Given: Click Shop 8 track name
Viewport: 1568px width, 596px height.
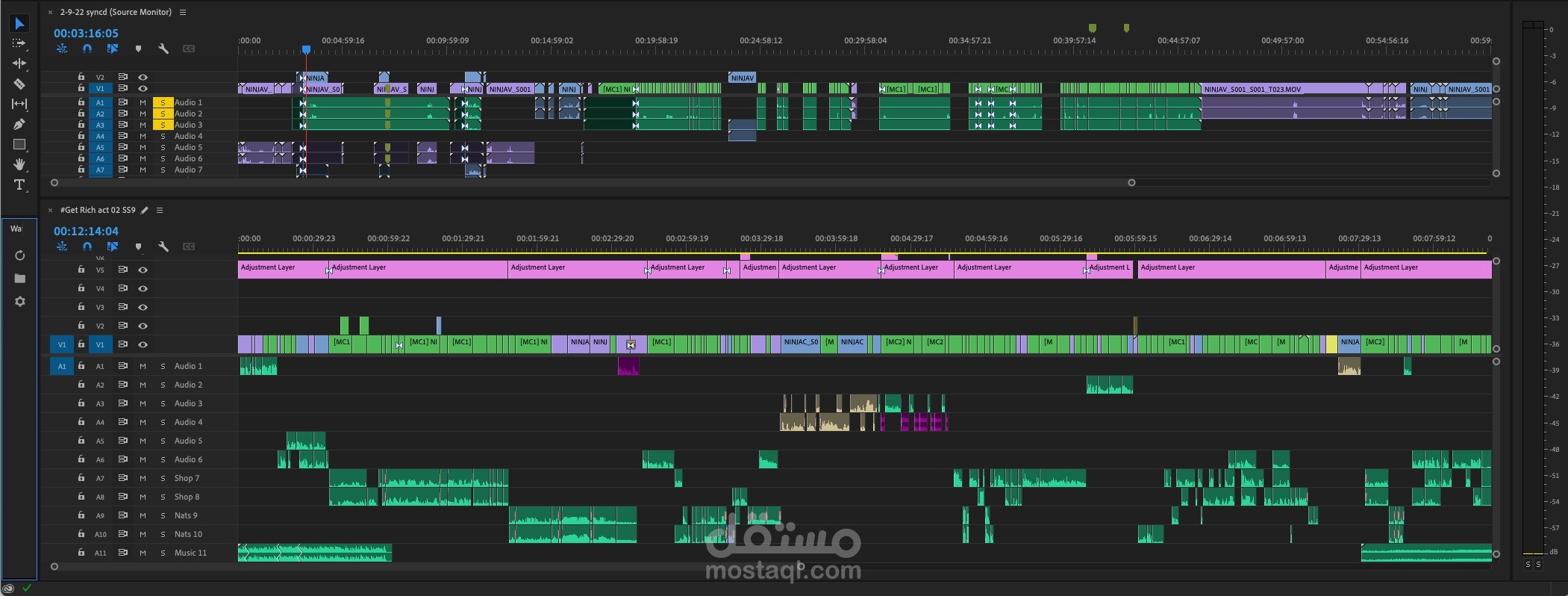Looking at the screenshot, I should (187, 497).
